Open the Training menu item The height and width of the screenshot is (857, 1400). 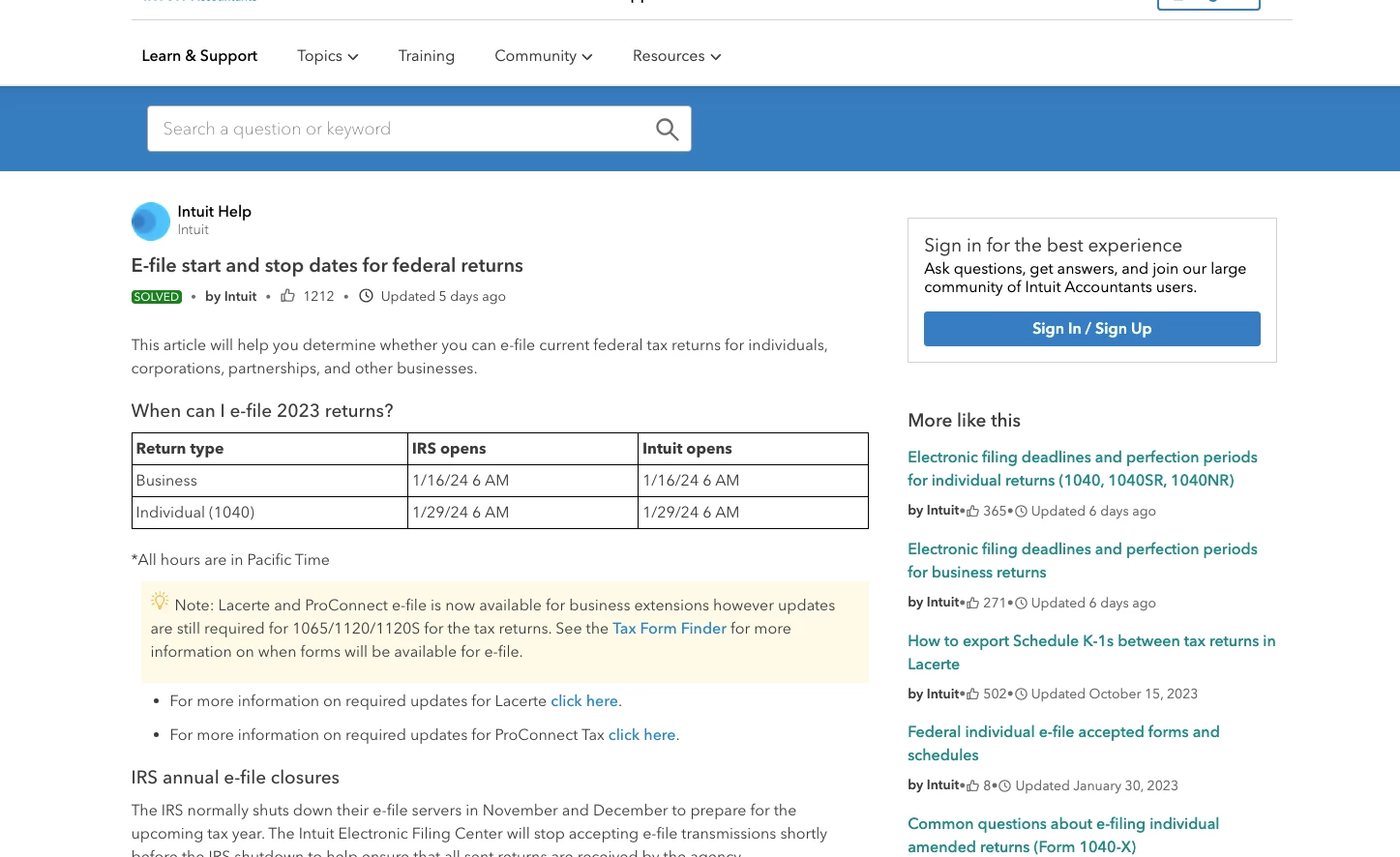[427, 56]
